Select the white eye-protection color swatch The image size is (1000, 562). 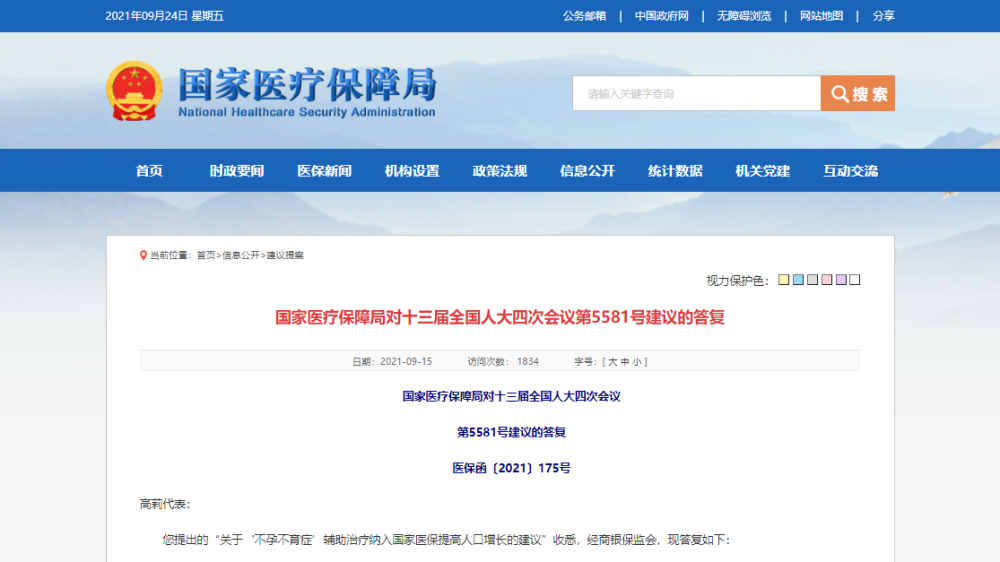click(855, 279)
